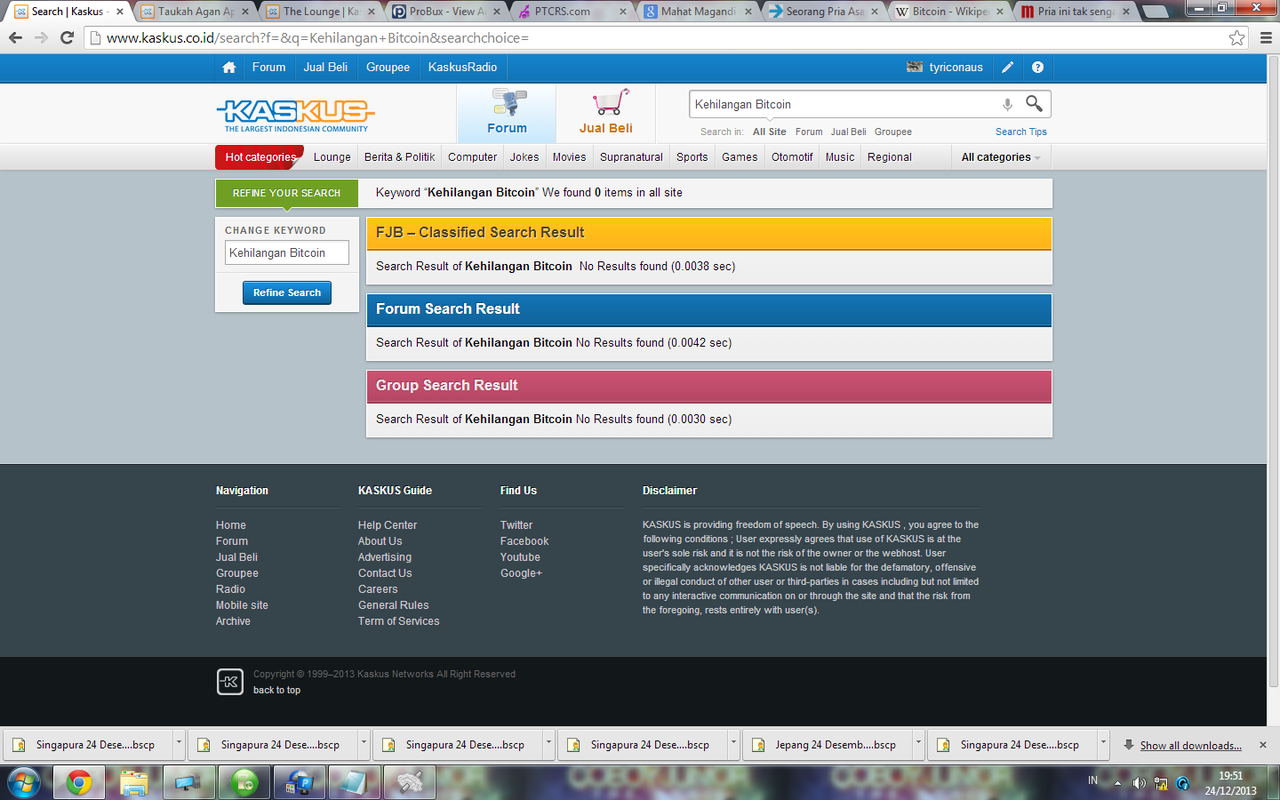The height and width of the screenshot is (800, 1280).
Task: Open the Twitter link under Find Us
Action: [x=516, y=525]
